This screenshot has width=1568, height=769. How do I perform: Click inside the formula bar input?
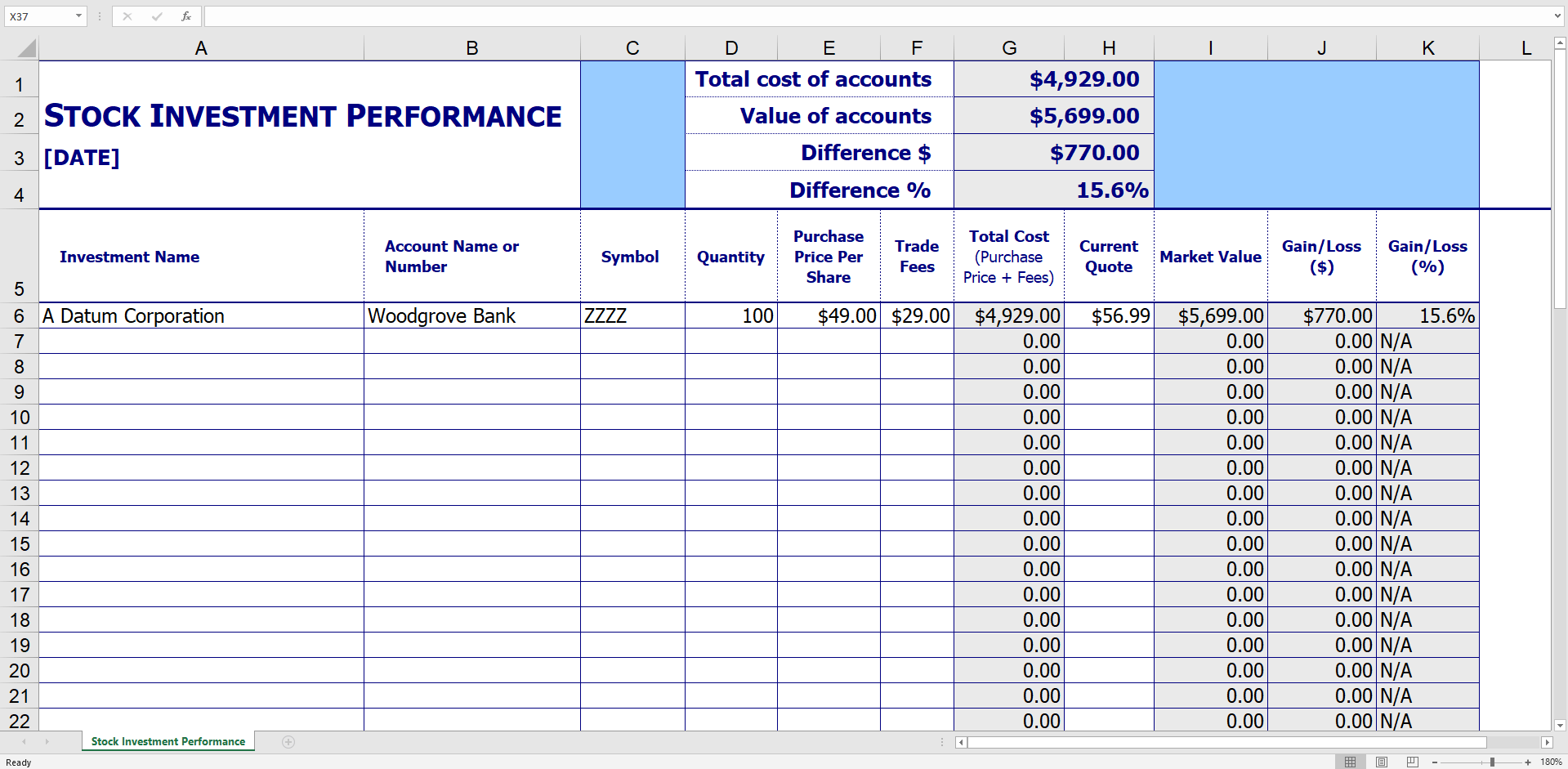pos(878,16)
